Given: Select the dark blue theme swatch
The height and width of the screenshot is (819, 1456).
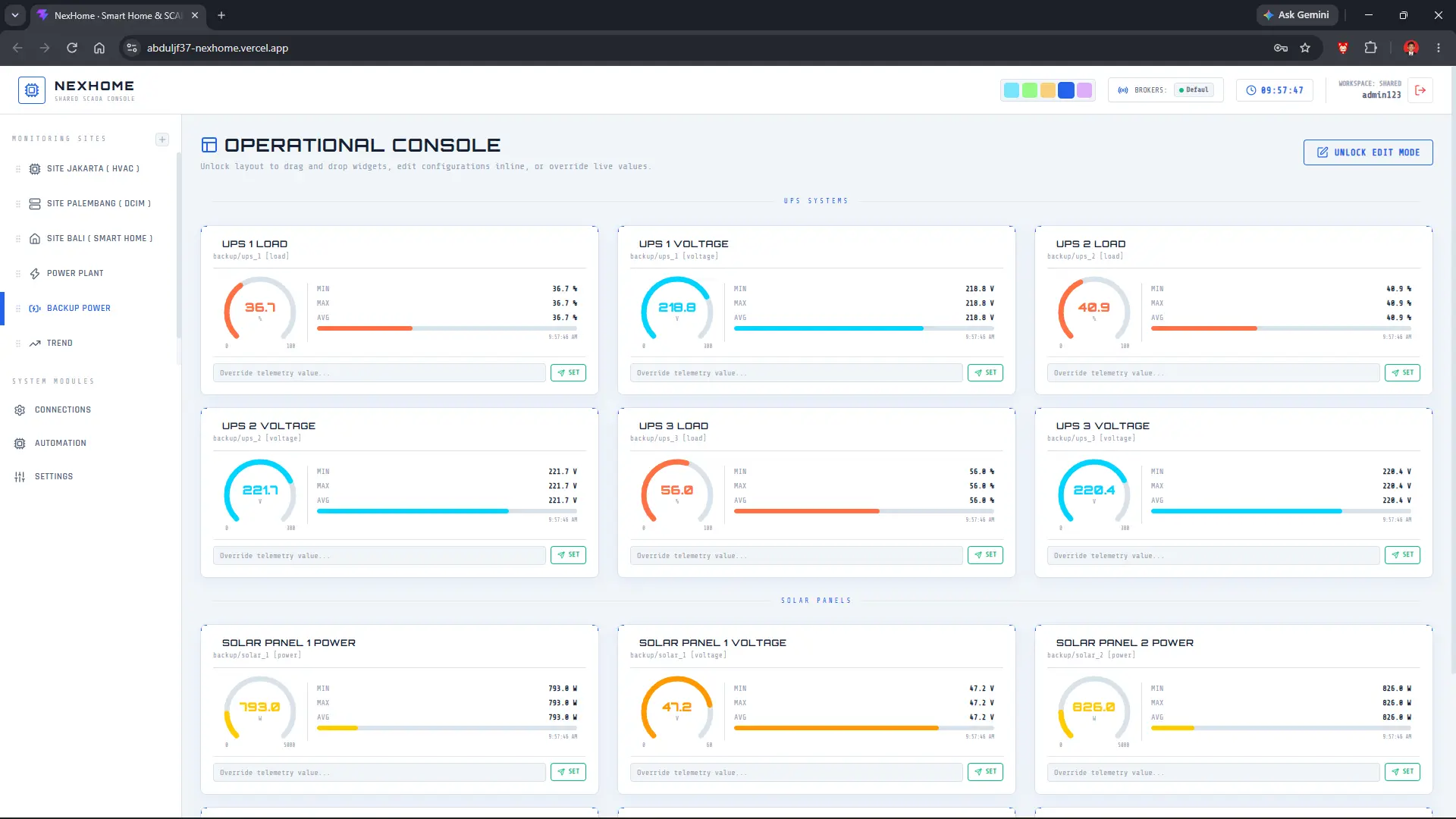Looking at the screenshot, I should 1066,90.
